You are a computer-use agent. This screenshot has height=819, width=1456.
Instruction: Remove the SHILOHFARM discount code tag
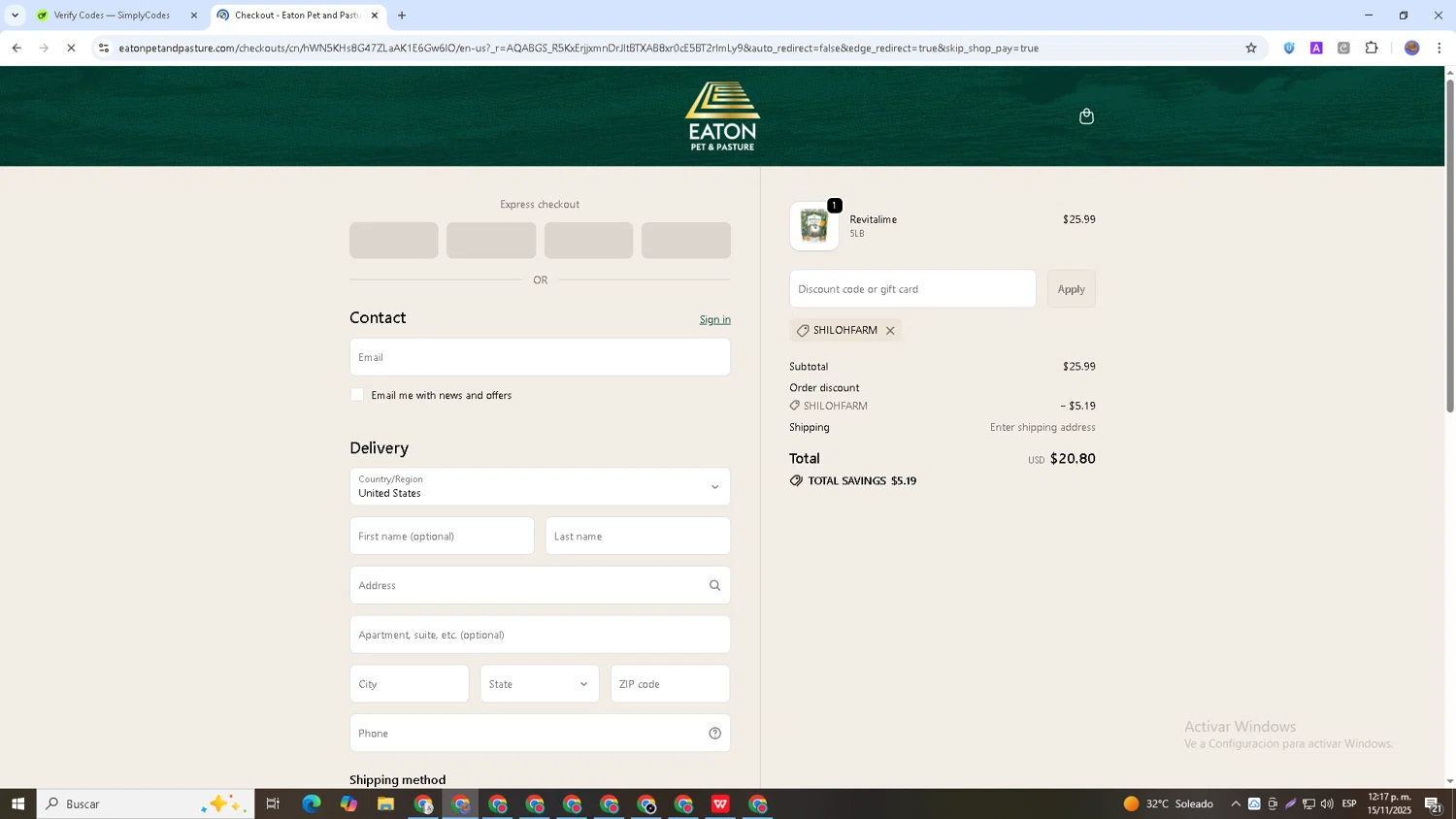(890, 331)
